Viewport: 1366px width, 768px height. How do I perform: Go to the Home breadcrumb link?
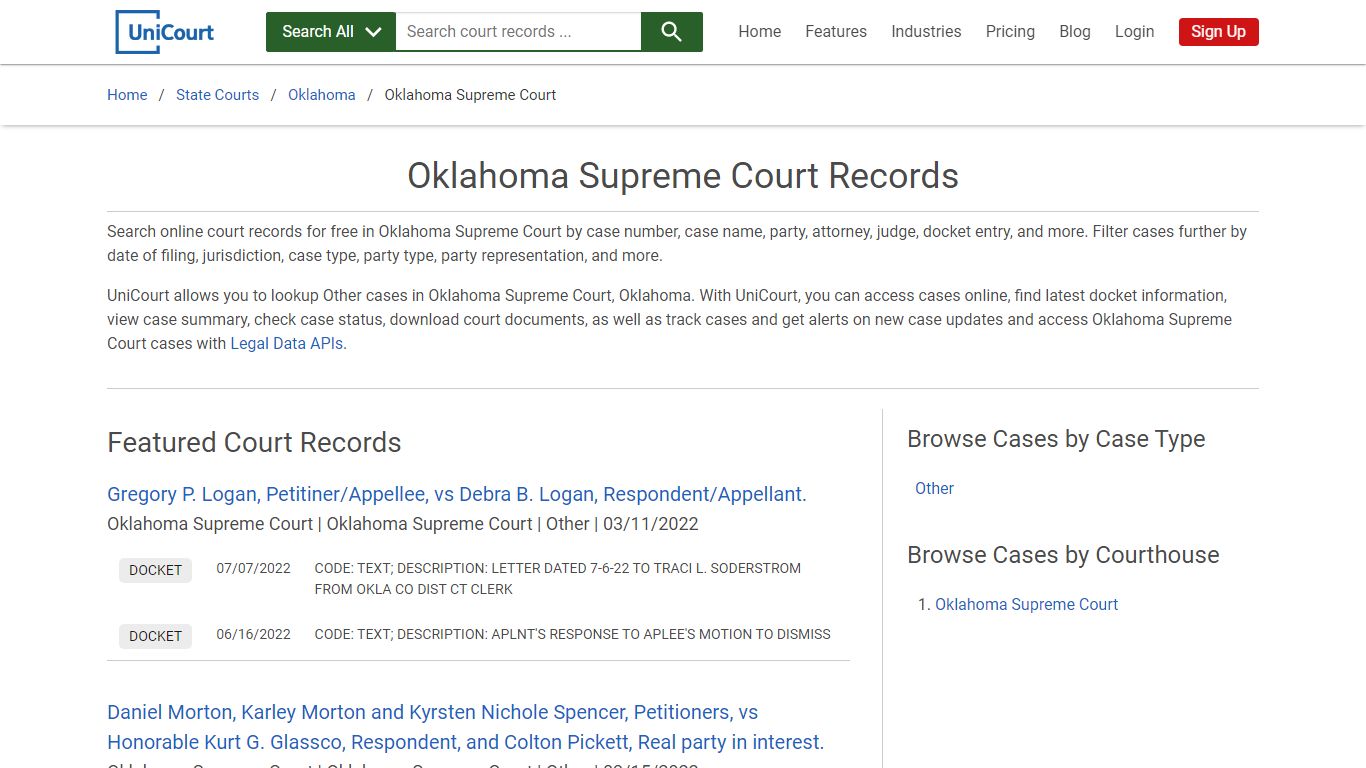point(127,95)
